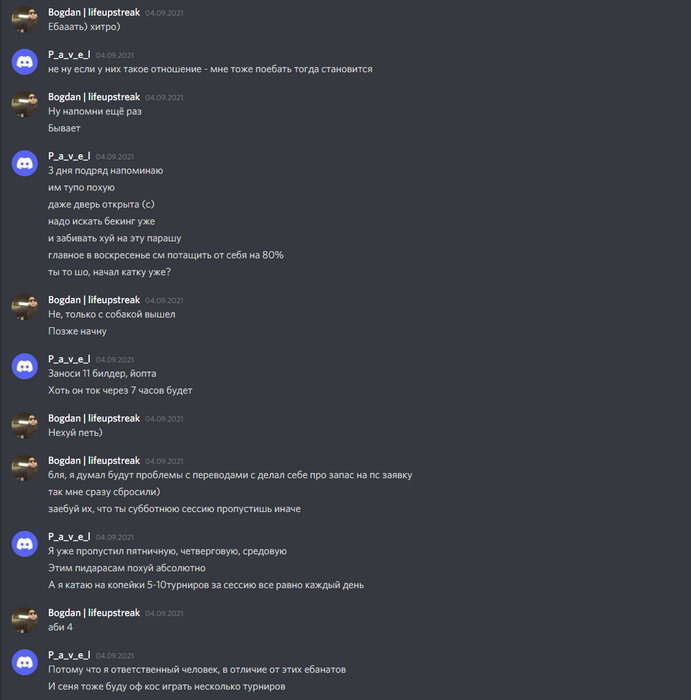Click P_a_v_e_l's avatar beside the '3 дня подряд напоминаю' message

(x=25, y=163)
